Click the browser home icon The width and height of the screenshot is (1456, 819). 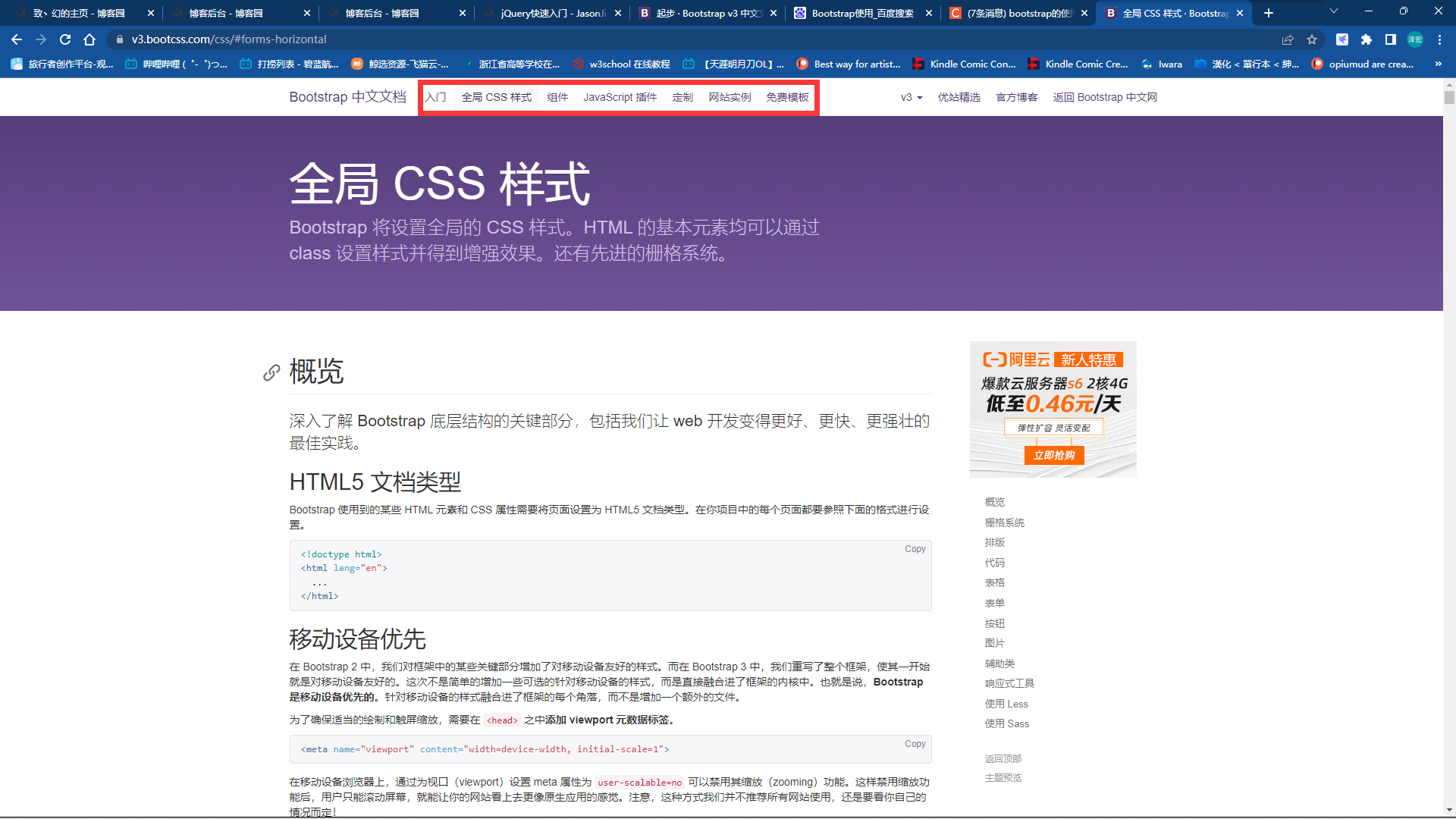[x=89, y=39]
